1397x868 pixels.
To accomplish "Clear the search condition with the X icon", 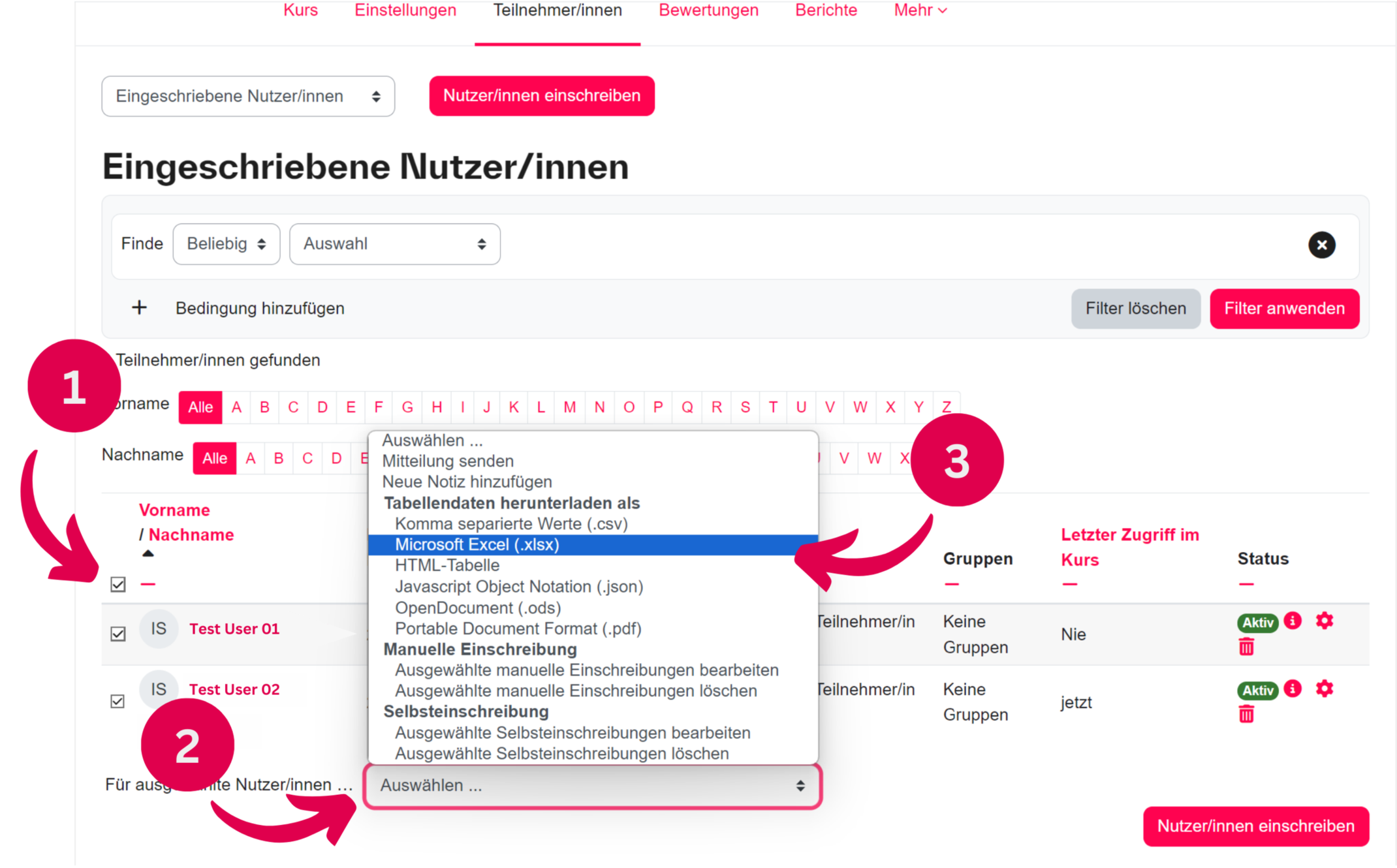I will [1322, 245].
